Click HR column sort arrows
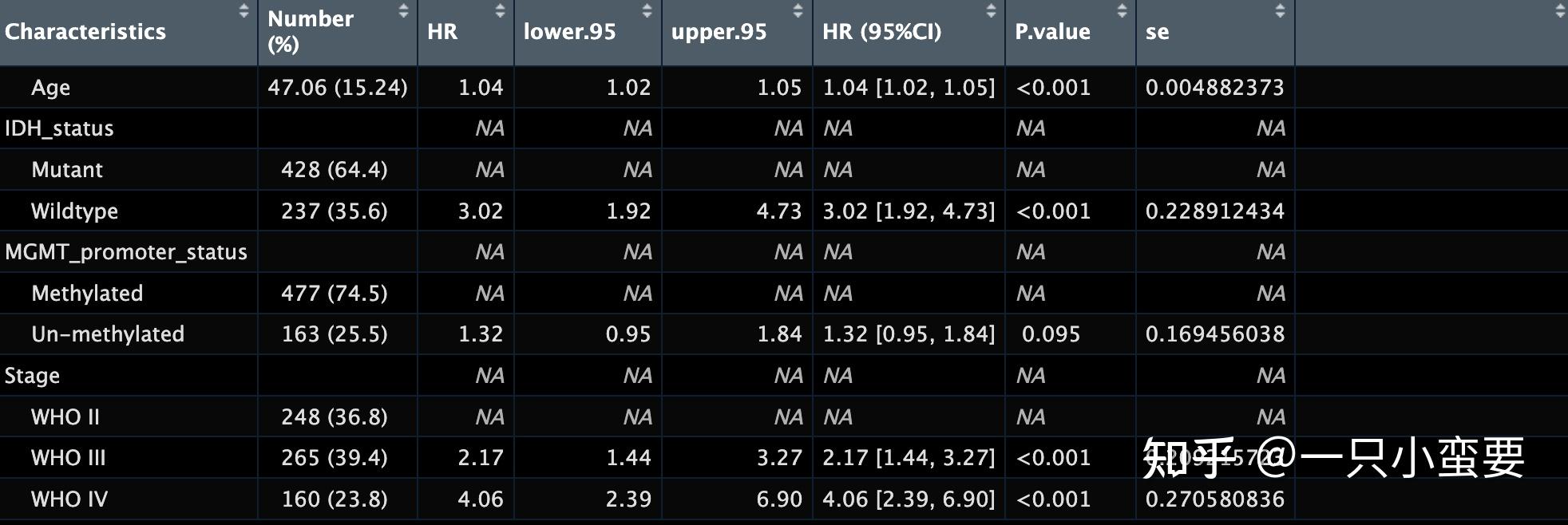Image resolution: width=1568 pixels, height=525 pixels. [x=500, y=11]
